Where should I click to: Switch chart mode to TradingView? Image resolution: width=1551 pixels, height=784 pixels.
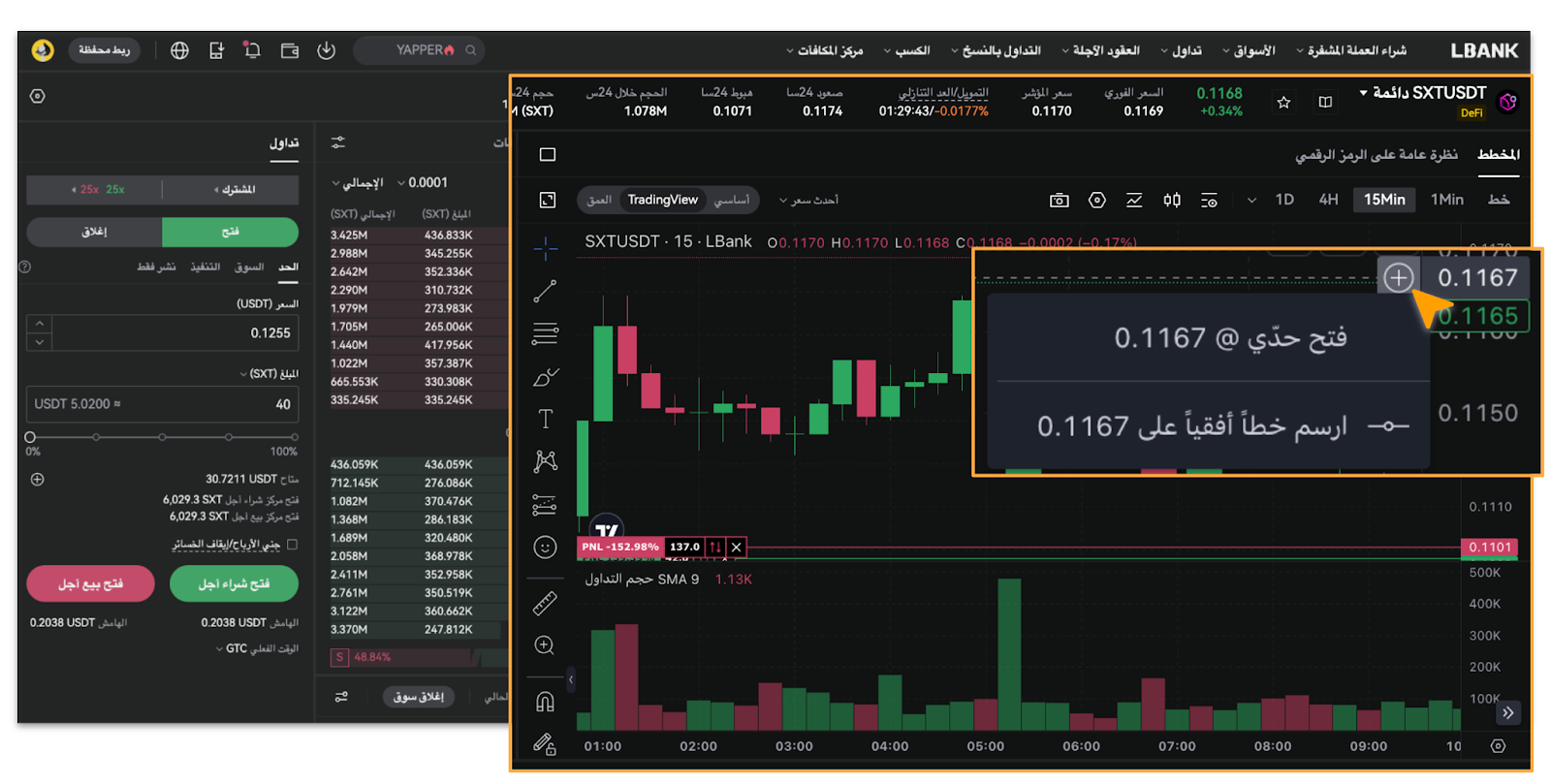(662, 200)
